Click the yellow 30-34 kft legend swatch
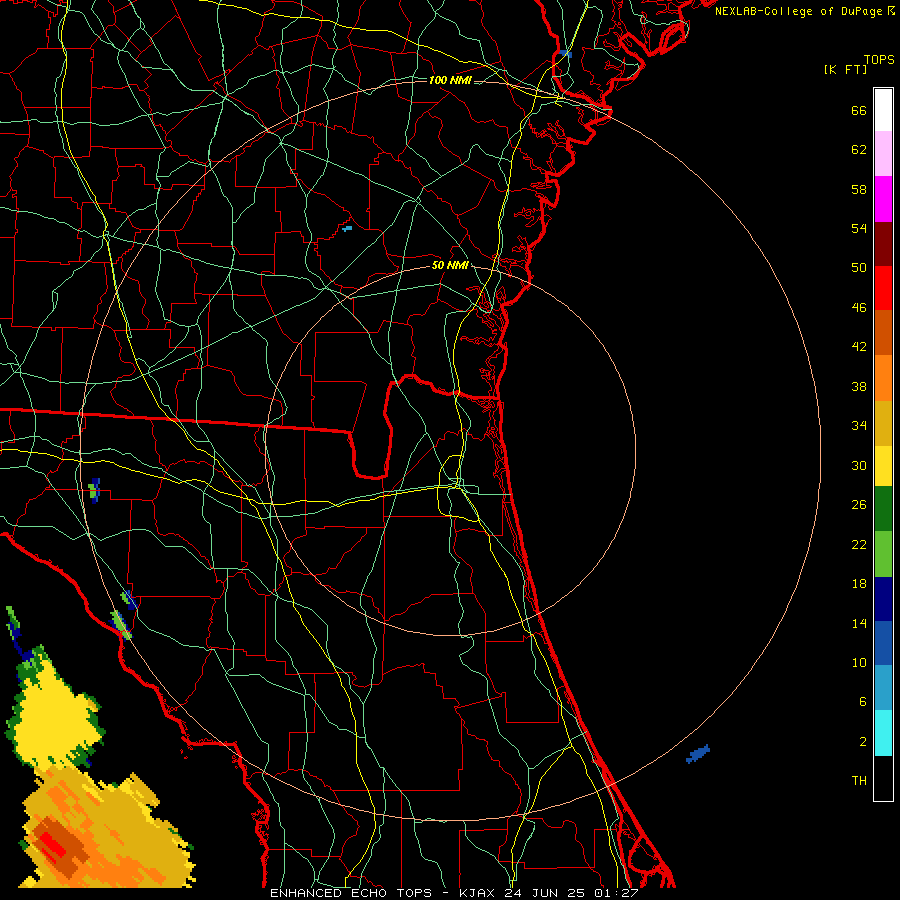This screenshot has height=900, width=900. [883, 466]
